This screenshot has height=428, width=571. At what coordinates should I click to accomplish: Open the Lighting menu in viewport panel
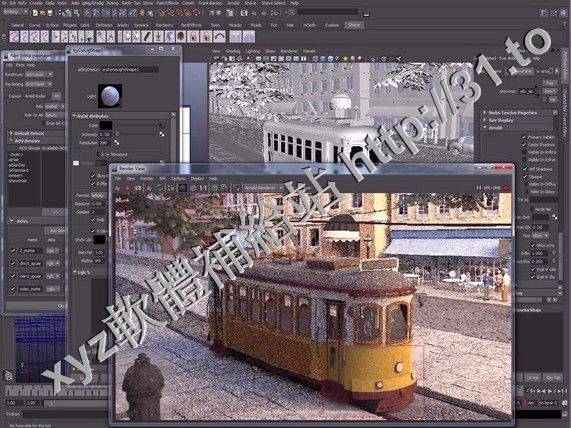[x=253, y=51]
